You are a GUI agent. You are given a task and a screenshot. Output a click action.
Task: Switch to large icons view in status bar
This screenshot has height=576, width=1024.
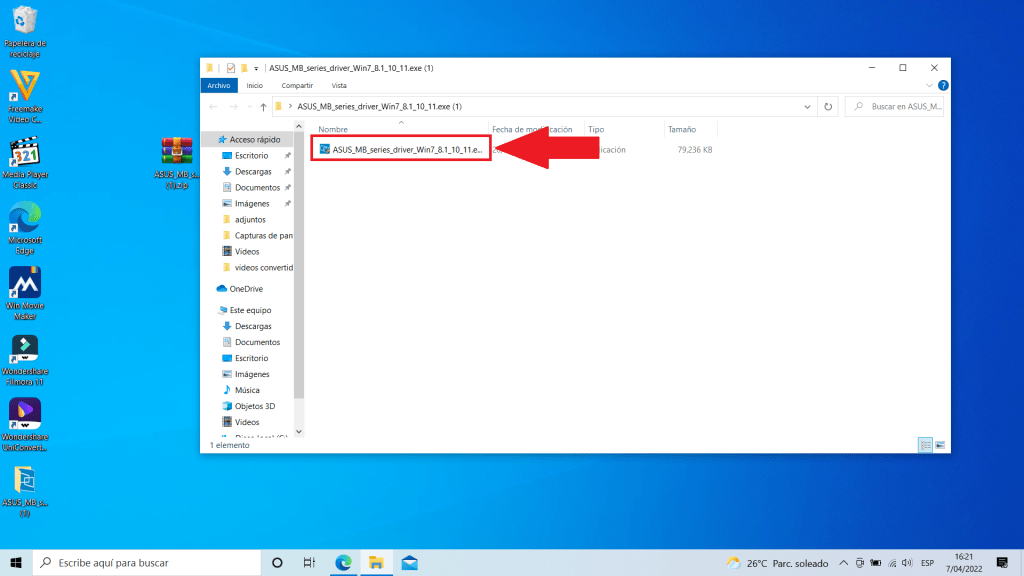point(941,445)
